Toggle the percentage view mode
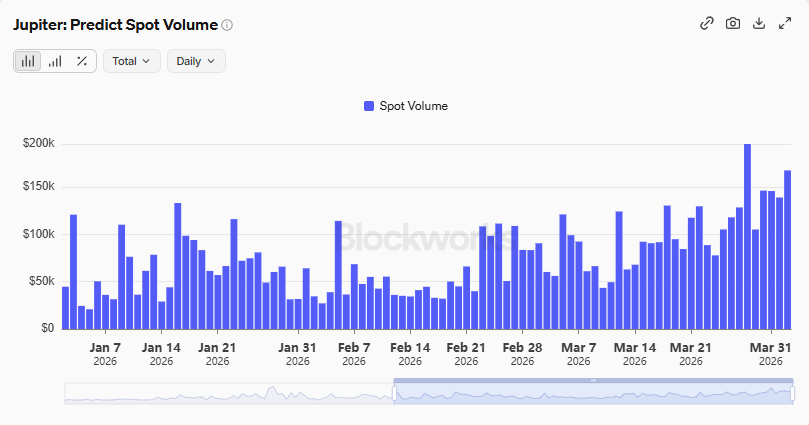 click(x=82, y=61)
